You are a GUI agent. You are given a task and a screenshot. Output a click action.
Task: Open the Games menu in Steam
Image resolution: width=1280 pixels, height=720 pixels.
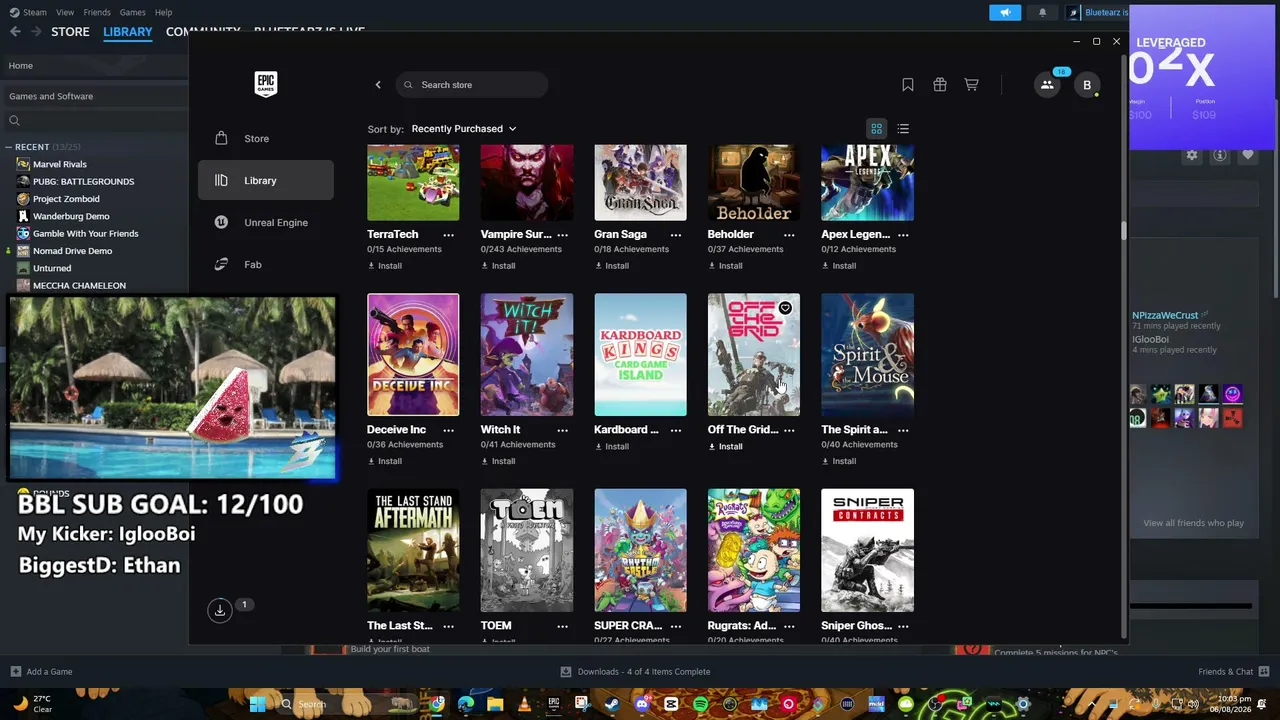point(133,12)
